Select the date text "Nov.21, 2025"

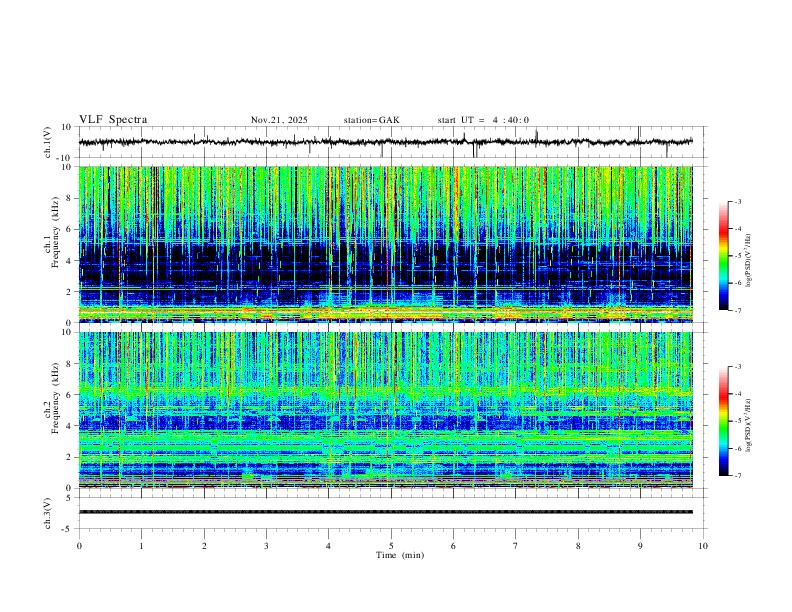coord(279,120)
